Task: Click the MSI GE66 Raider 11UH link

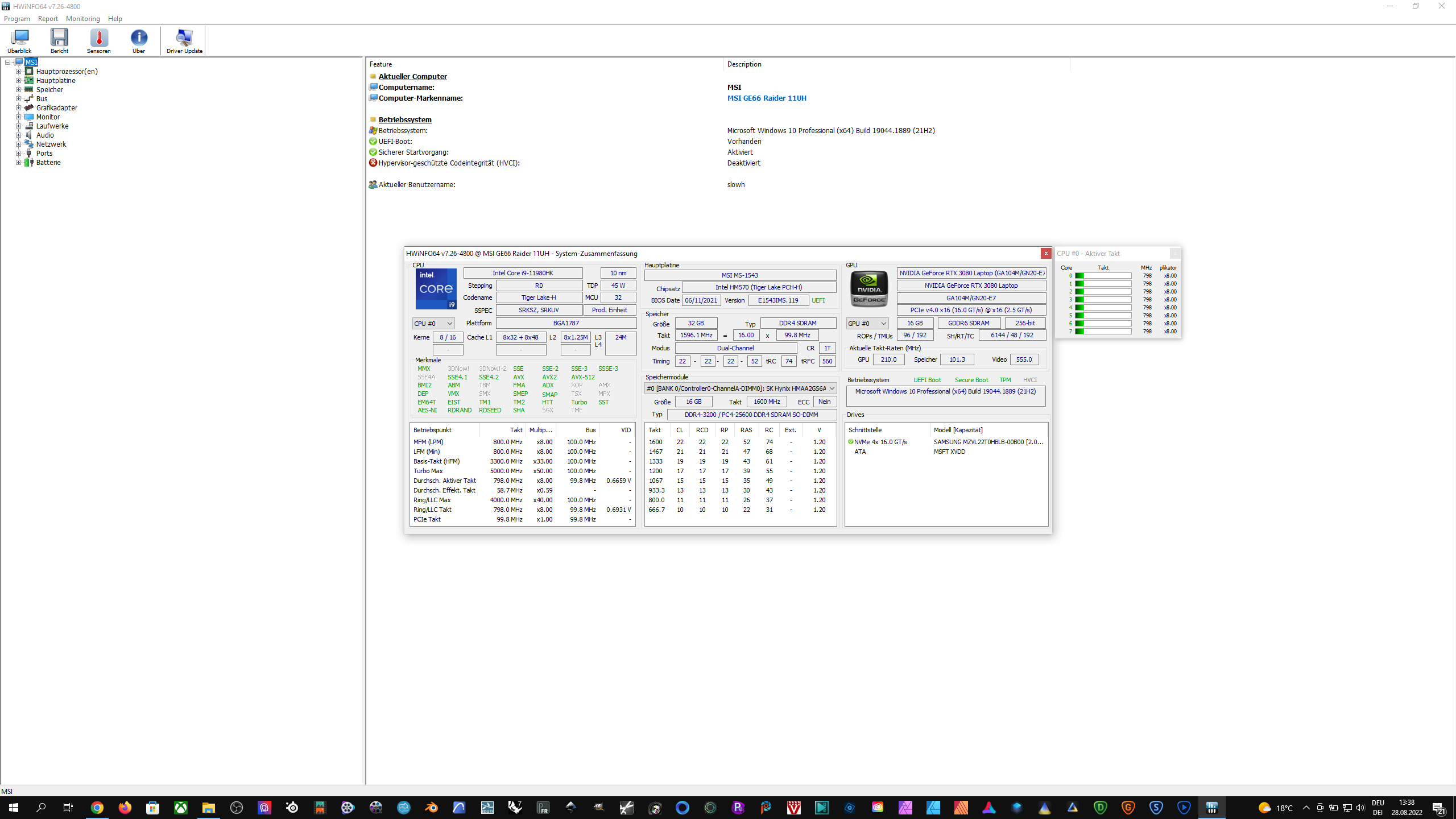Action: 766,98
